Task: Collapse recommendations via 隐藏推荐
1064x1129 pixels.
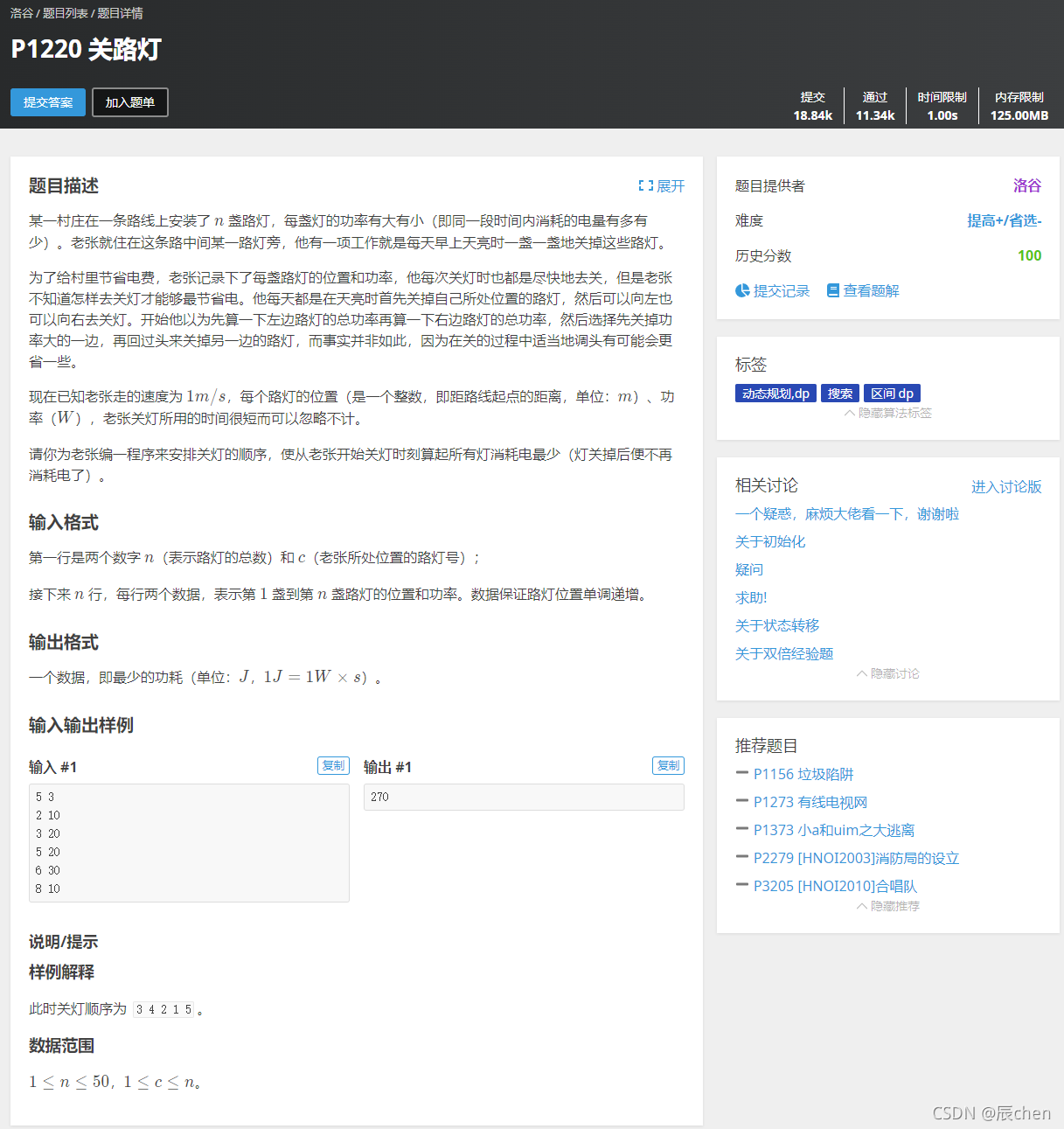Action: pyautogui.click(x=888, y=906)
